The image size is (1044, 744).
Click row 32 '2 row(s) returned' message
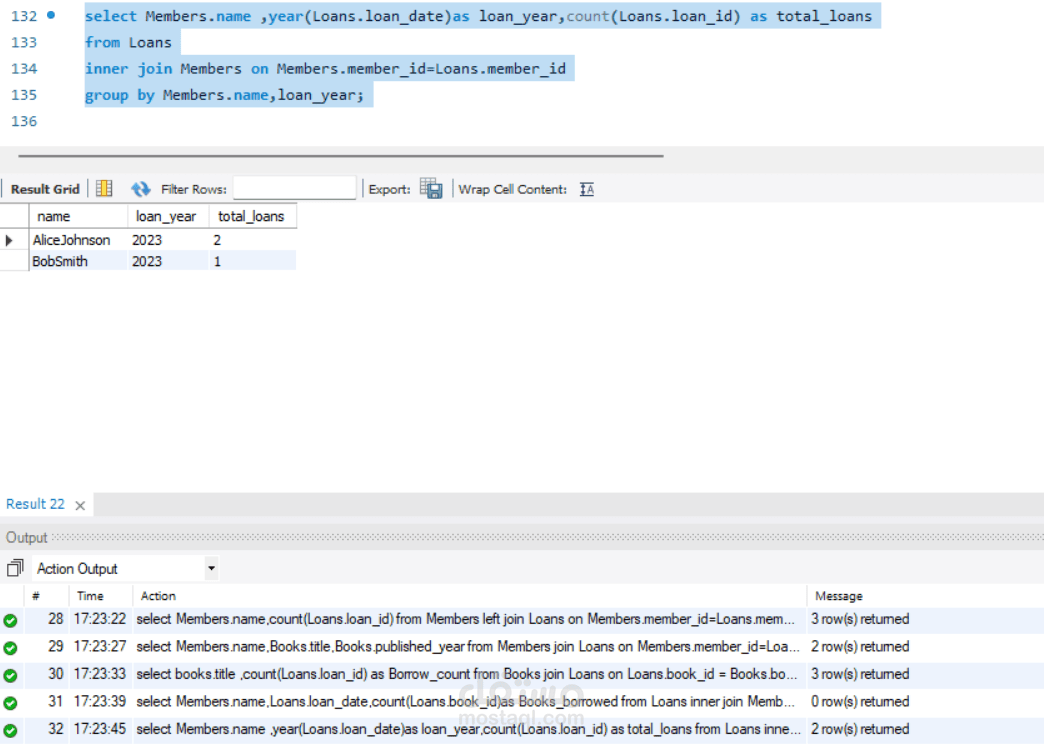860,729
